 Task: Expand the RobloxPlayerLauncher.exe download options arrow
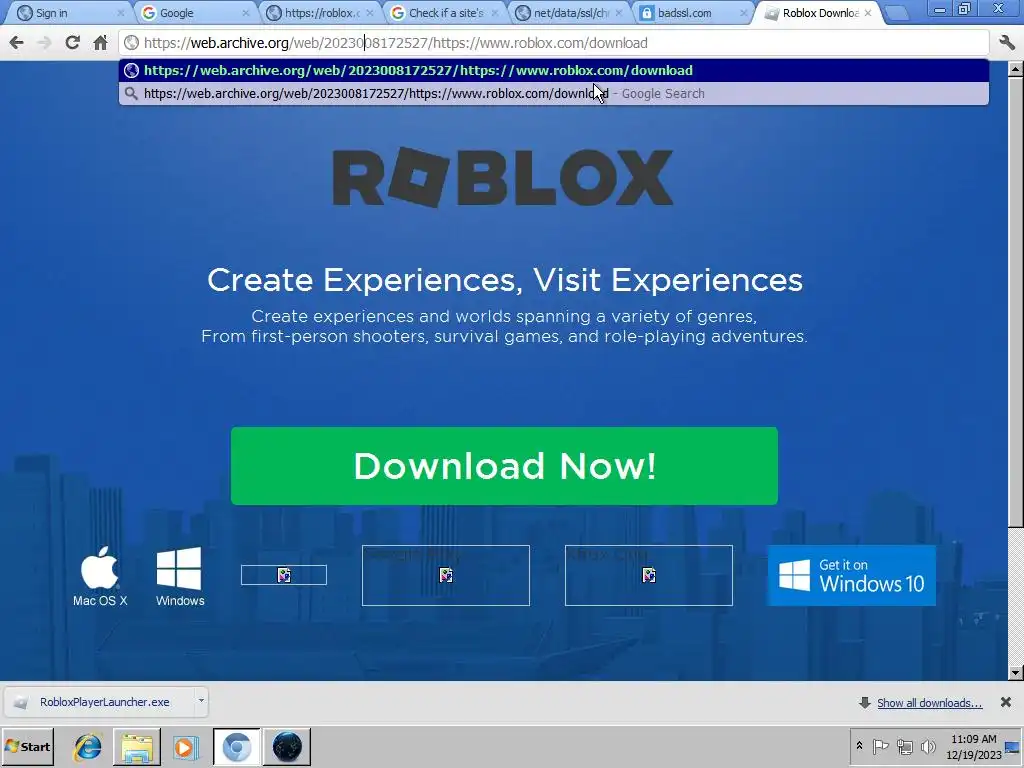[201, 701]
